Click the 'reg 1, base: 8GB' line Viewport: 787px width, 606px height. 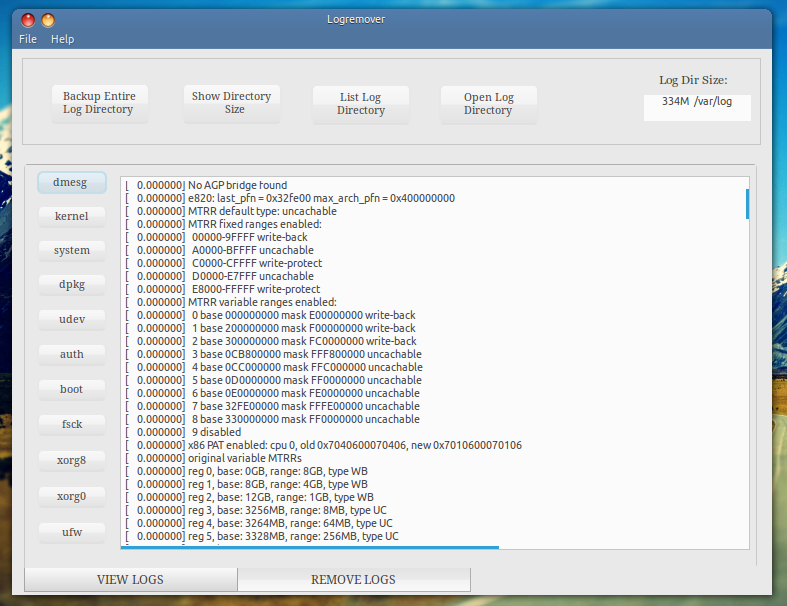246,485
